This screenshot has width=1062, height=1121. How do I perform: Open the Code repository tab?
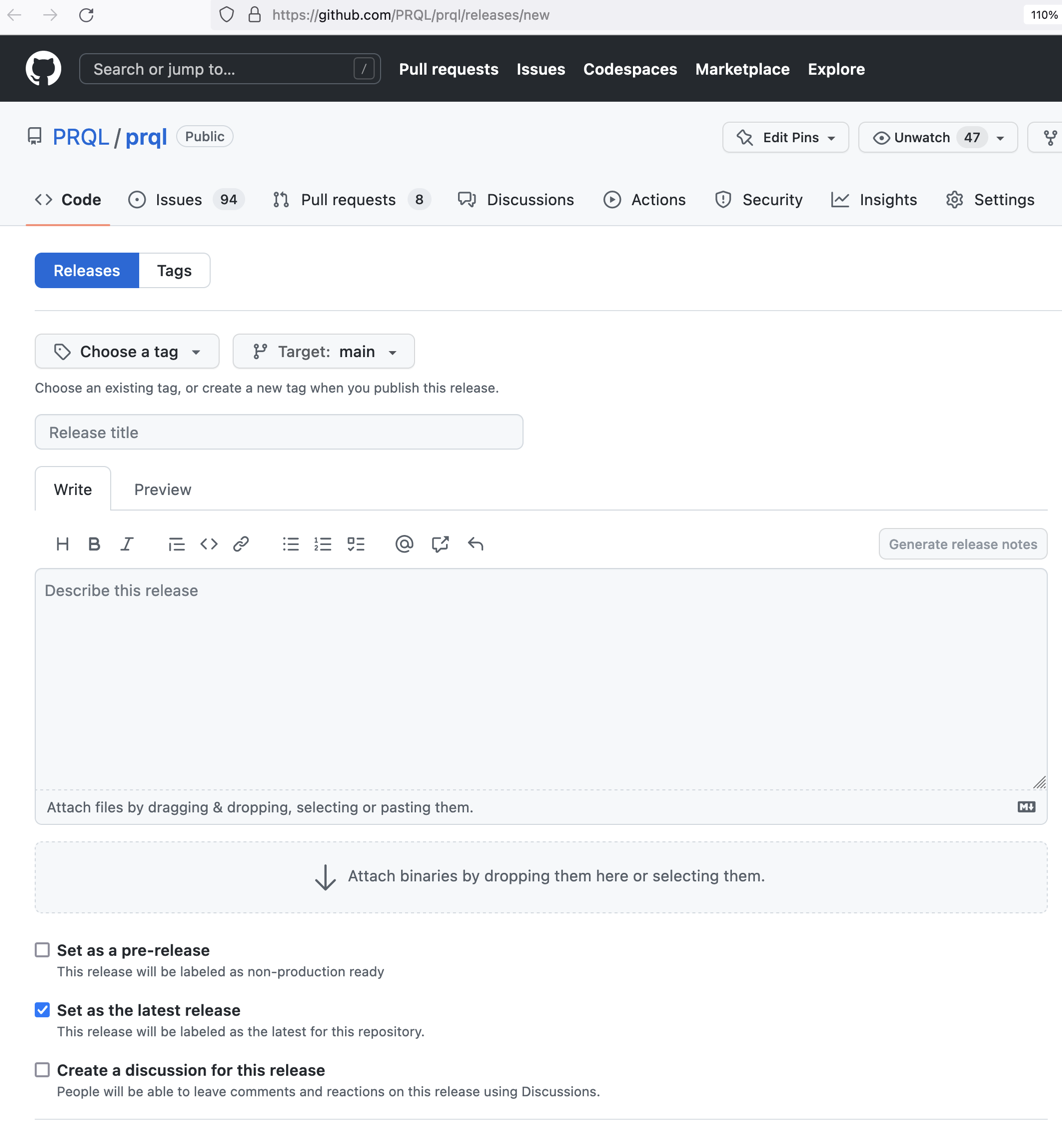pos(68,199)
